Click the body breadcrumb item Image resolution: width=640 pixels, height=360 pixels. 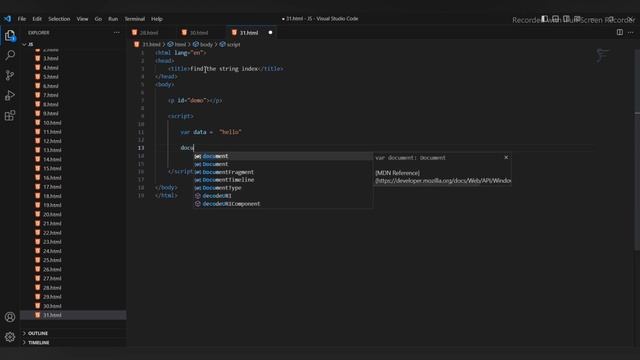tap(206, 44)
